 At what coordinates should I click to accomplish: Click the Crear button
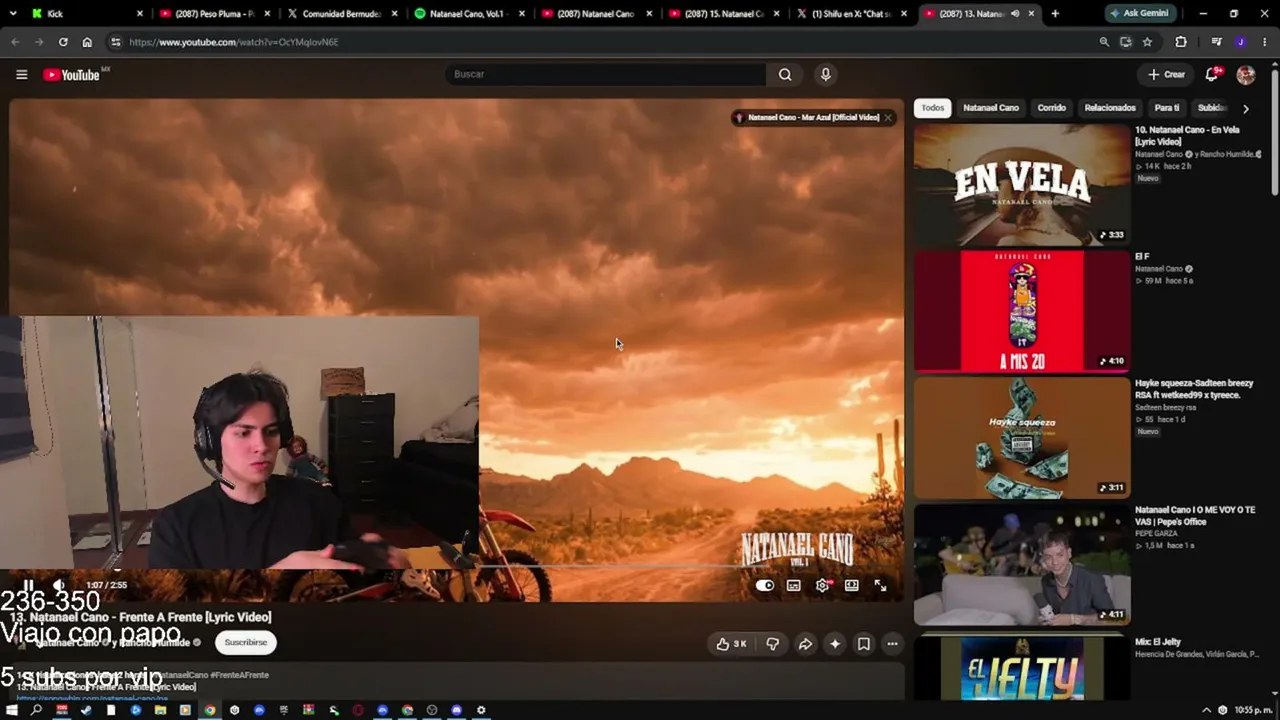(1166, 74)
